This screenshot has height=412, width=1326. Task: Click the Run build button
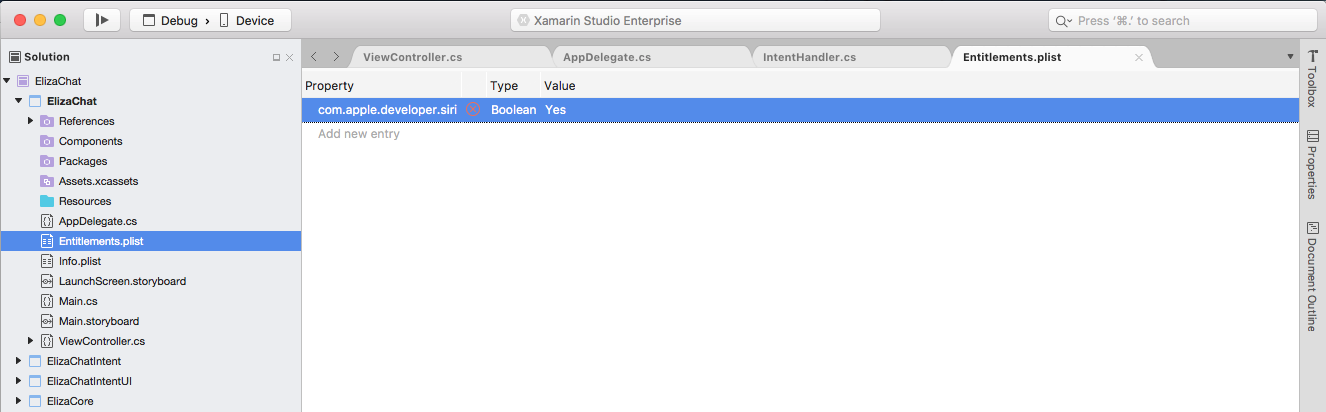pyautogui.click(x=102, y=20)
